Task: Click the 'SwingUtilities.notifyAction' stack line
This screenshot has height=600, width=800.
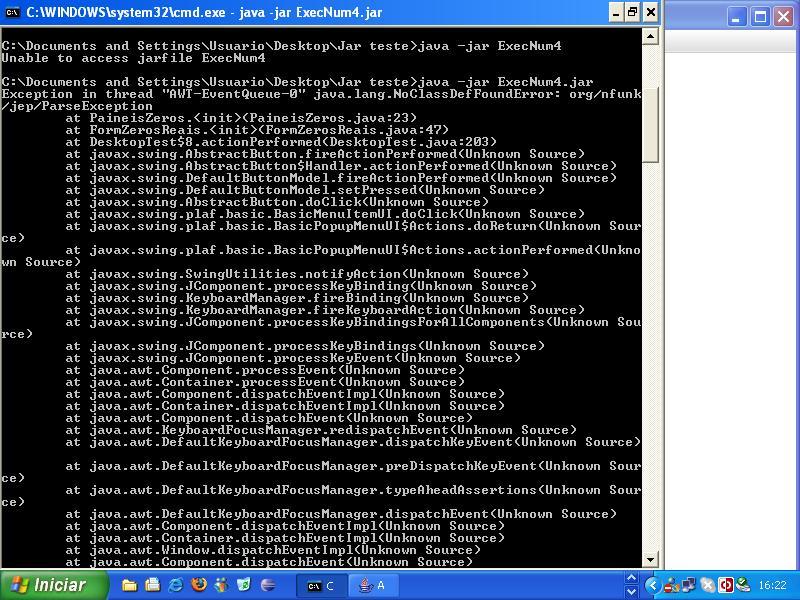Action: point(297,274)
